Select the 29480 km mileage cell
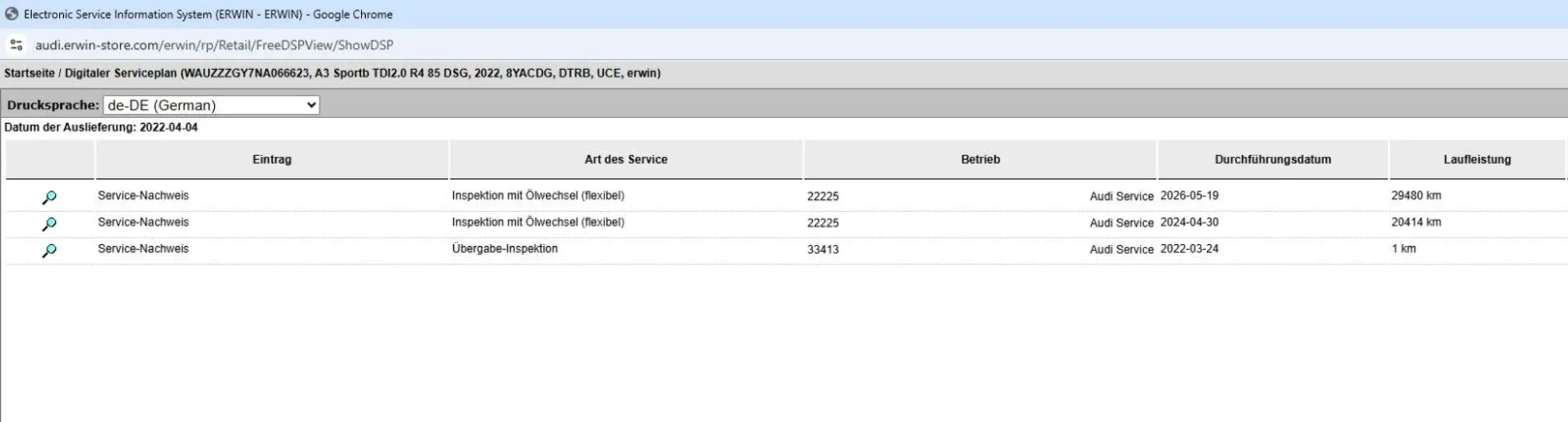 [1415, 195]
